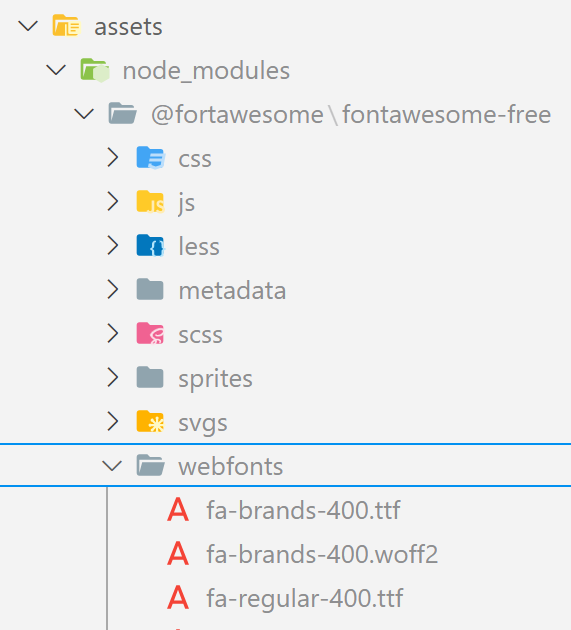Collapse the webfonts folder chevron
Screen dimensions: 571x630
tap(112, 466)
